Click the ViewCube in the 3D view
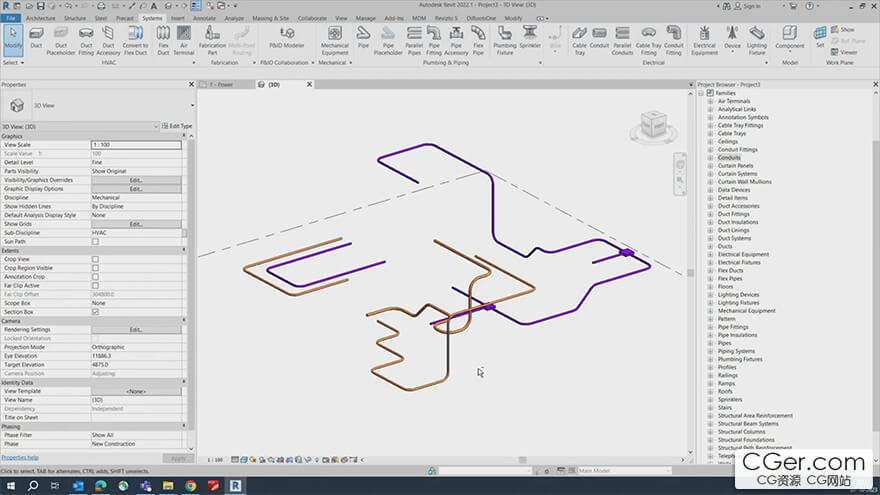The width and height of the screenshot is (880, 495). coord(652,125)
